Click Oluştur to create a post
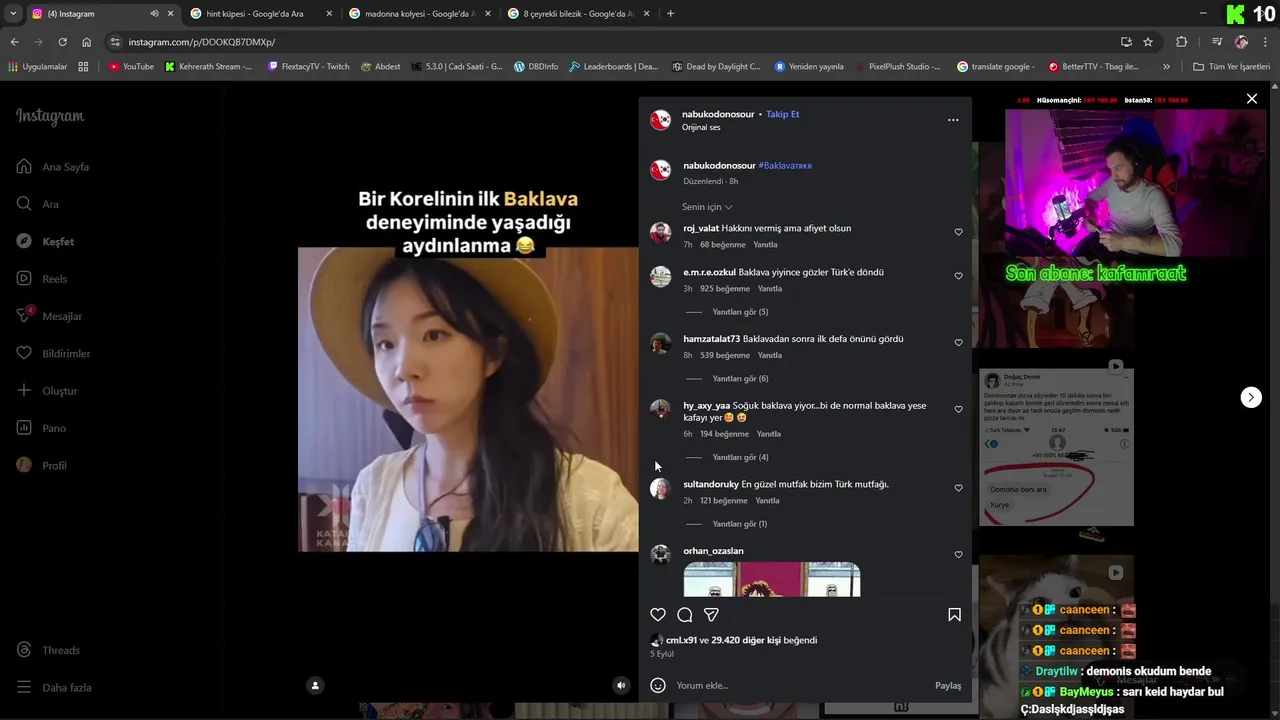Screen dimensions: 1280x720 click(47, 391)
